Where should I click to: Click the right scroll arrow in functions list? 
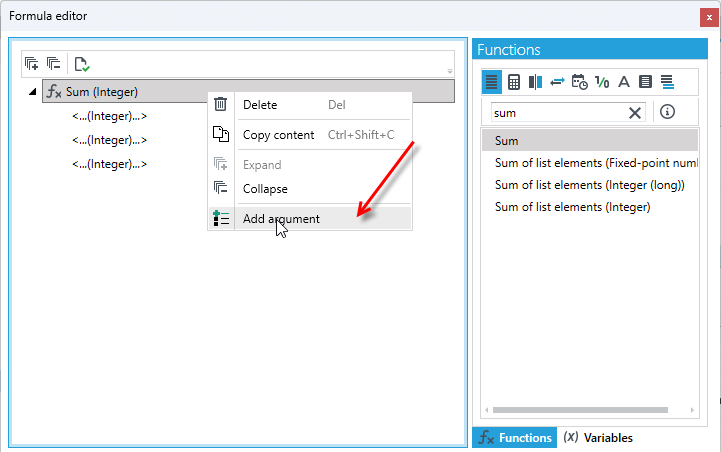(x=692, y=410)
